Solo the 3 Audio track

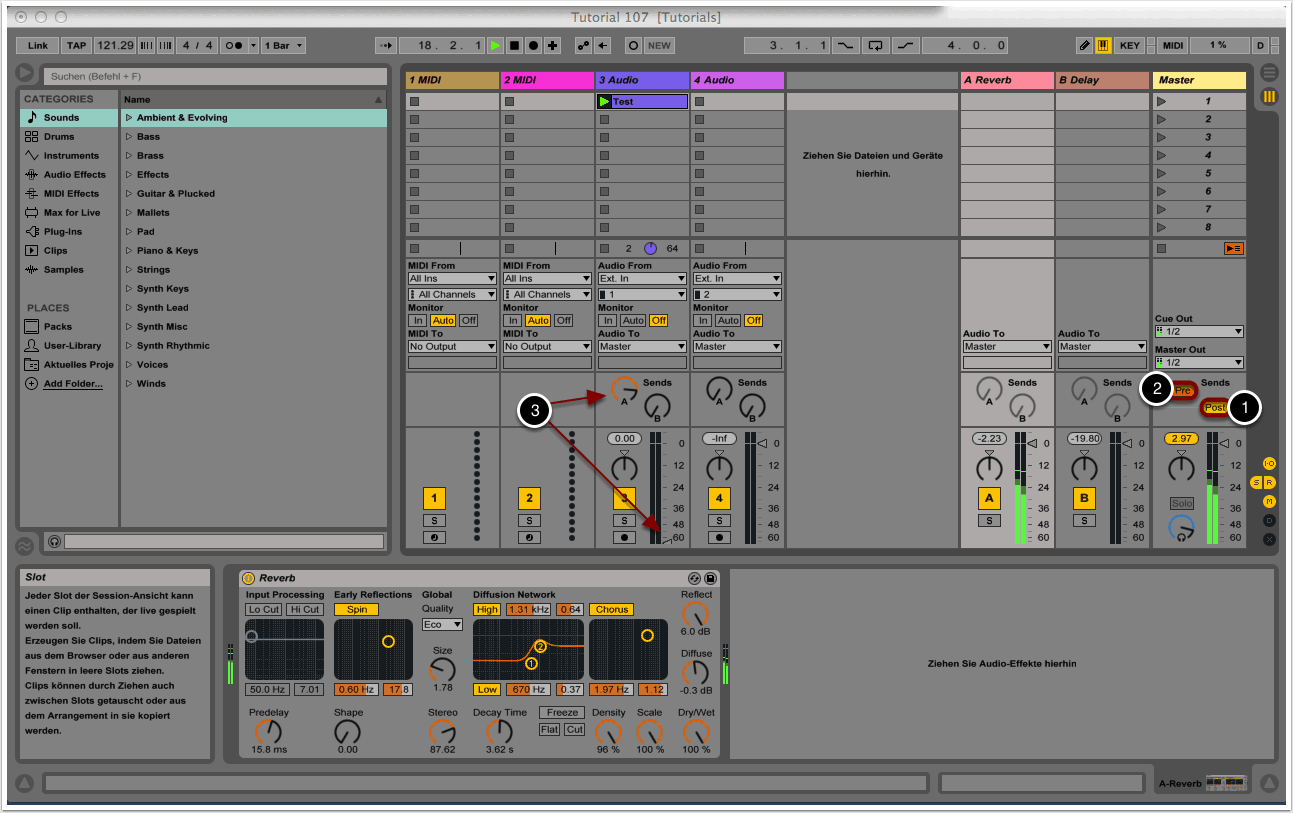pos(624,520)
